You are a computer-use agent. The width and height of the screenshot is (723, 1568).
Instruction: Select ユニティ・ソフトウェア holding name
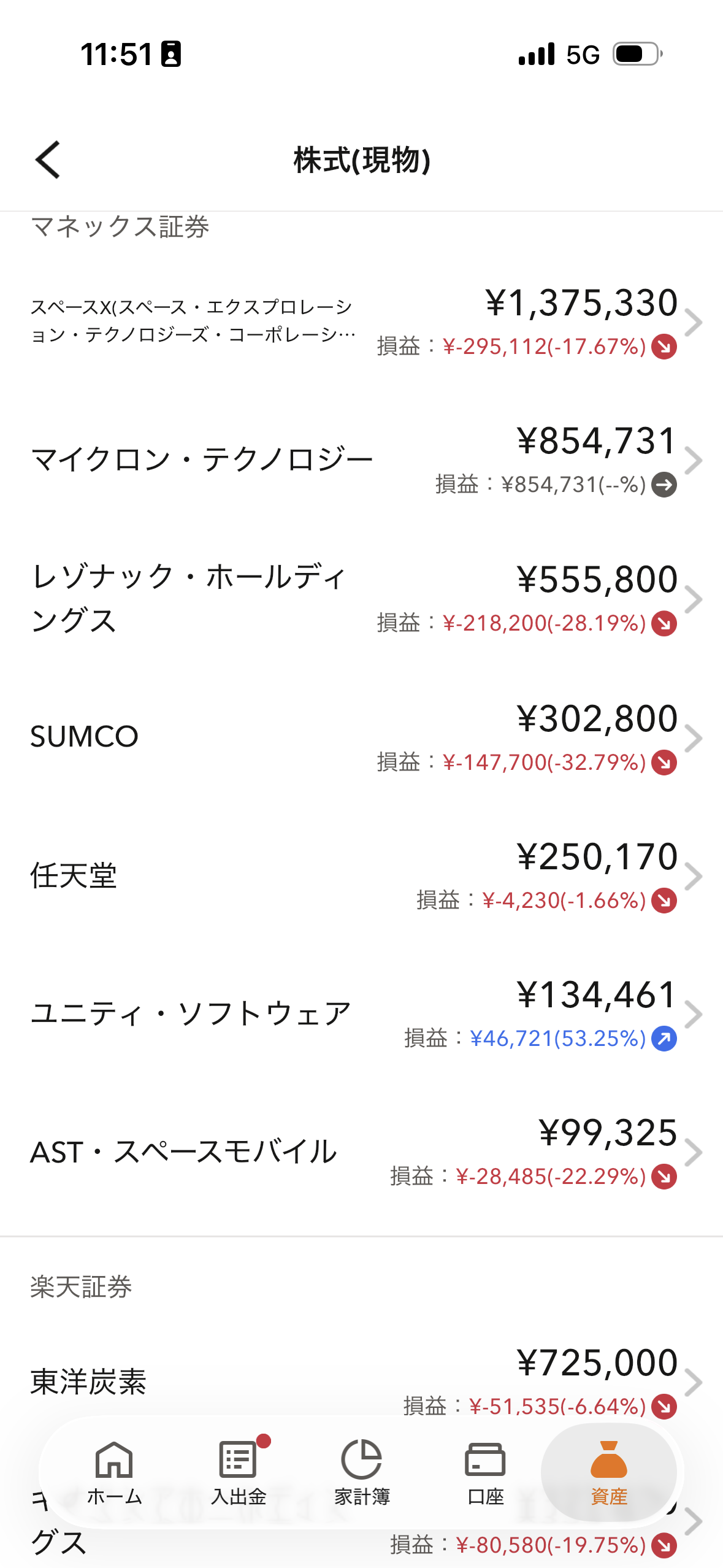pyautogui.click(x=191, y=1013)
